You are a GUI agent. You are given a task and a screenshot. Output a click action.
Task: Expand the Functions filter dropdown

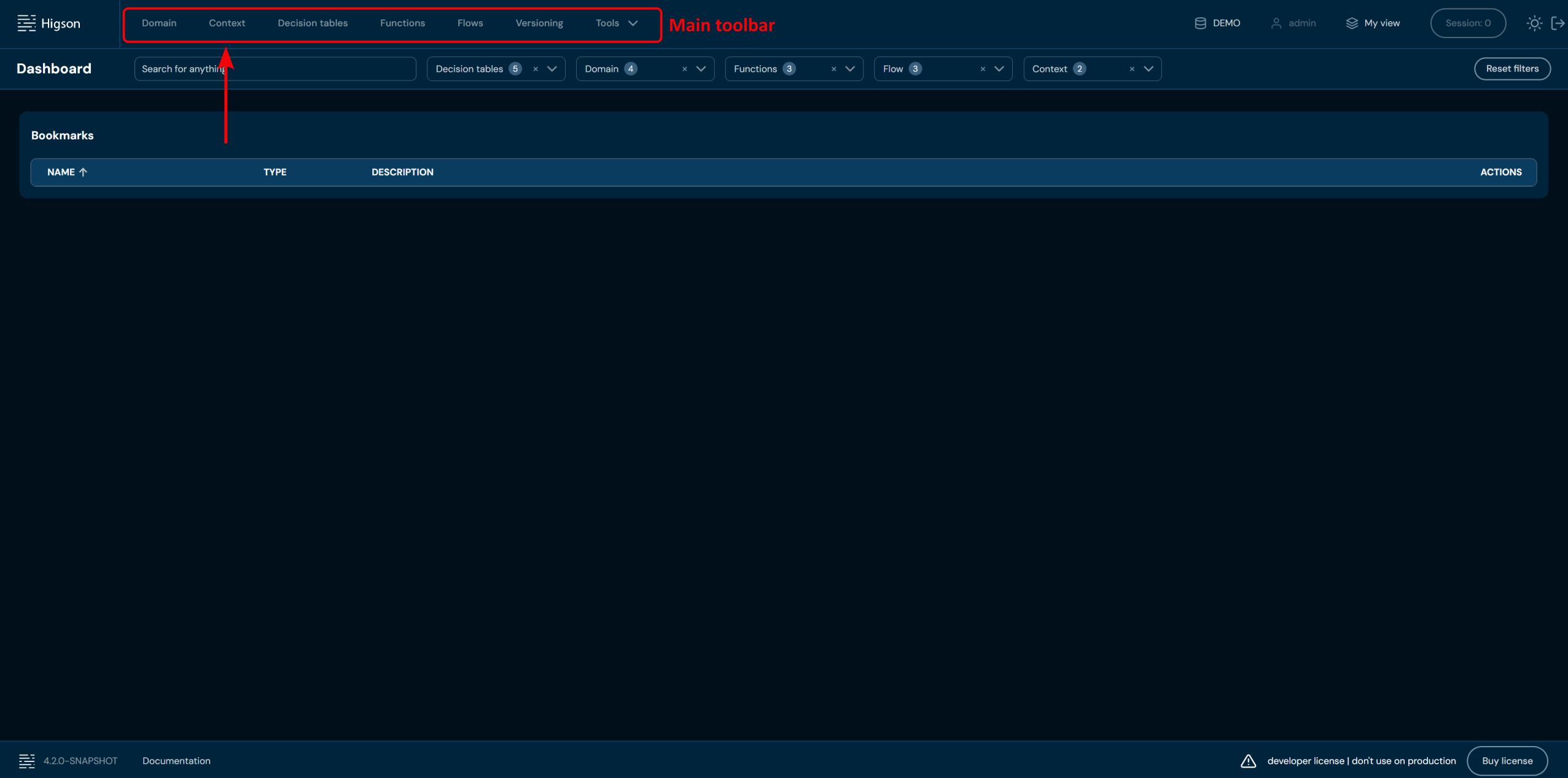[x=850, y=69]
